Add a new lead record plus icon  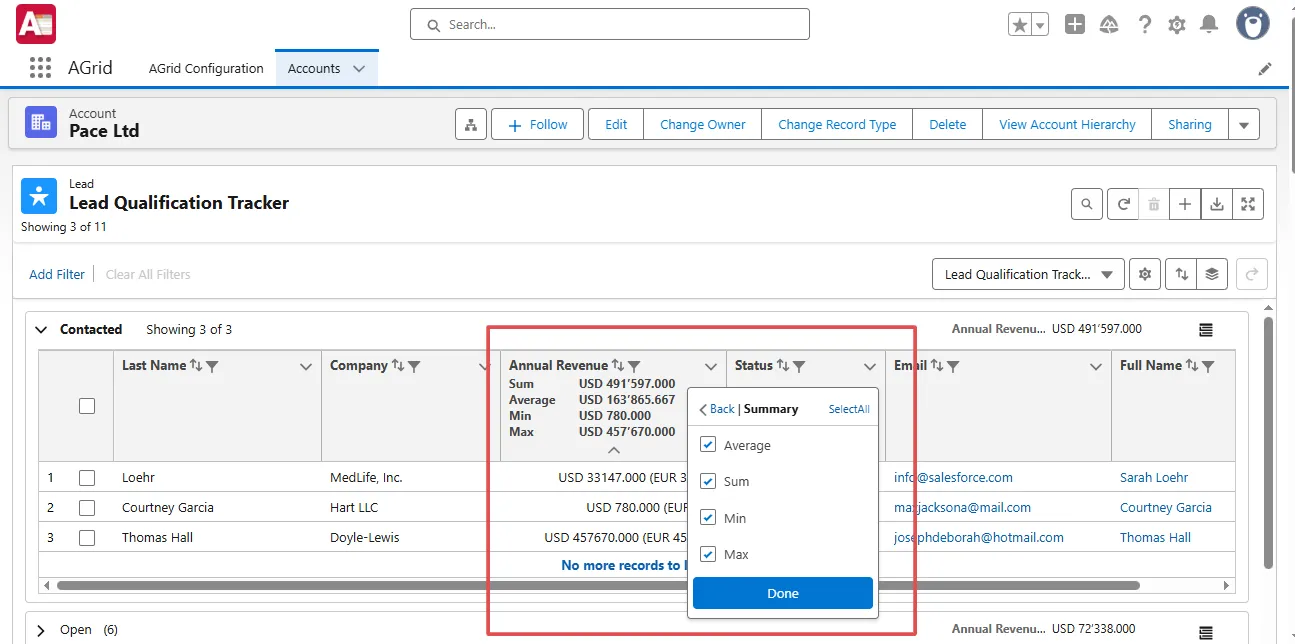[x=1184, y=204]
